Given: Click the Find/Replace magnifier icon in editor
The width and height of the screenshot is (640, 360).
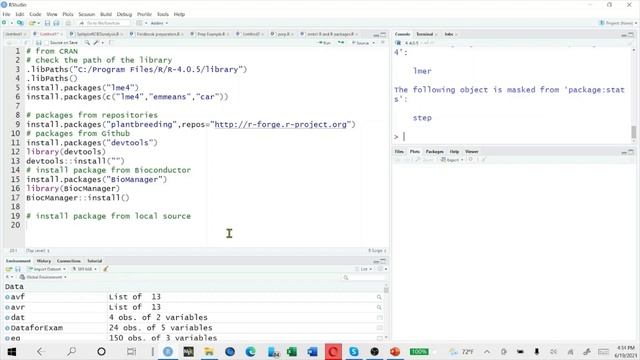Looking at the screenshot, I should click(87, 43).
